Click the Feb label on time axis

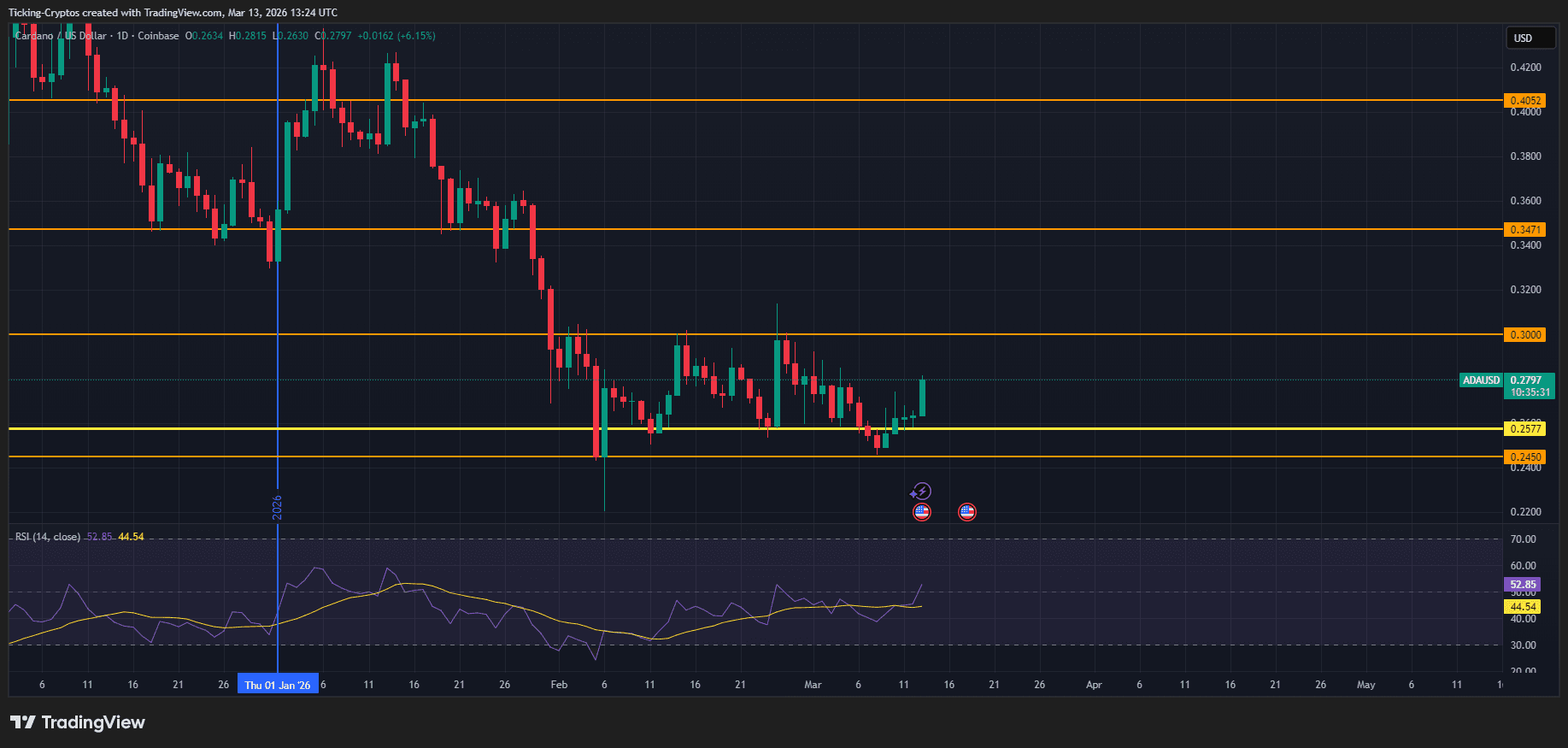pyautogui.click(x=559, y=685)
